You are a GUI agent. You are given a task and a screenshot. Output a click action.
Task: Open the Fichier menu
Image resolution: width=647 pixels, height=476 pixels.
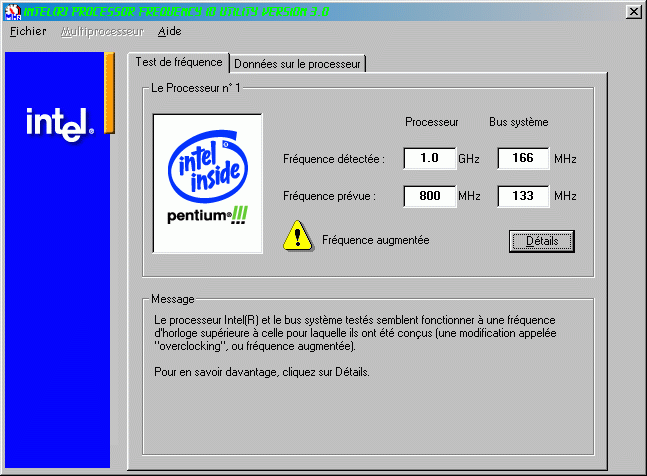tap(28, 31)
